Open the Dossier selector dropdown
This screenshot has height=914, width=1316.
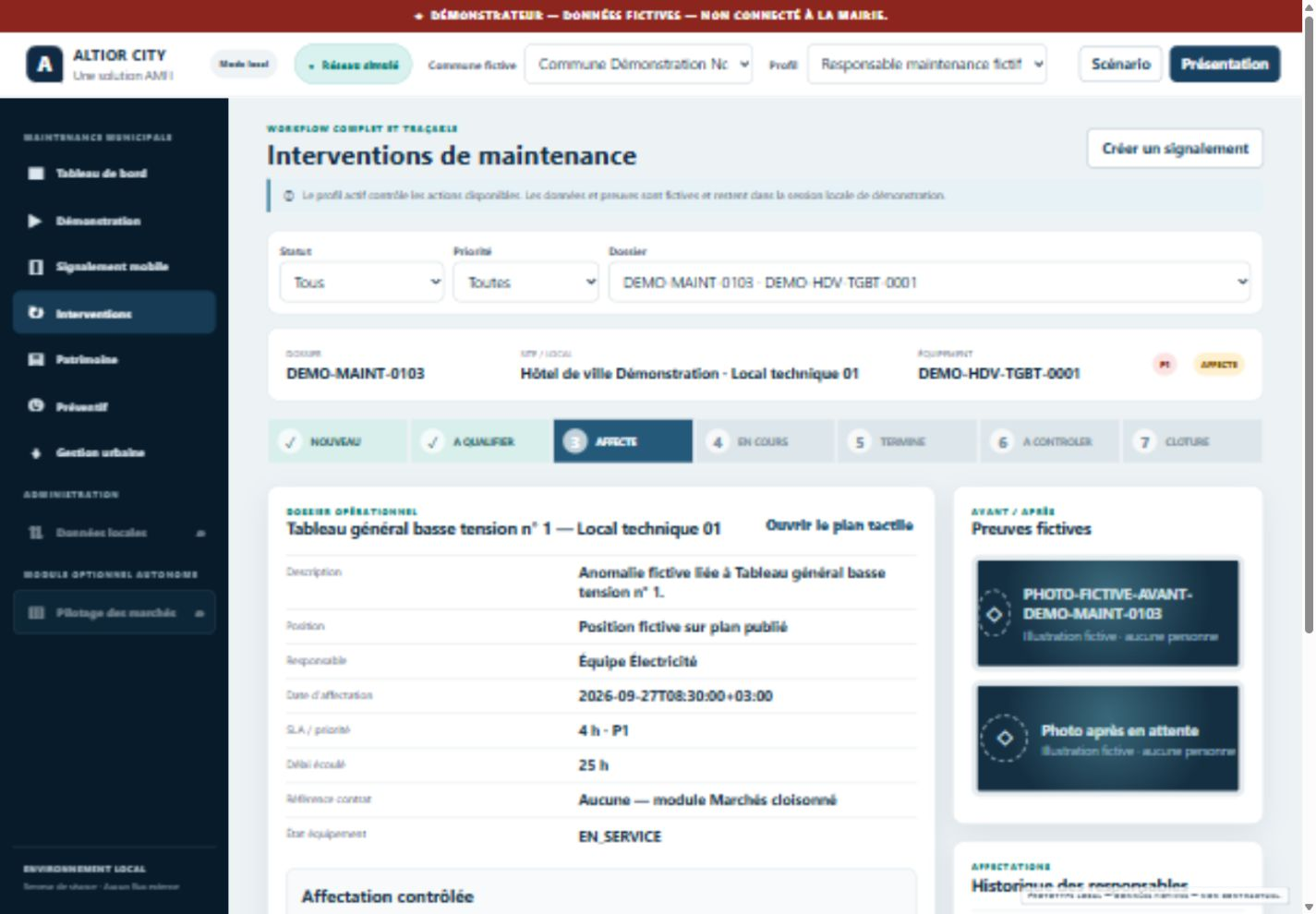(930, 283)
